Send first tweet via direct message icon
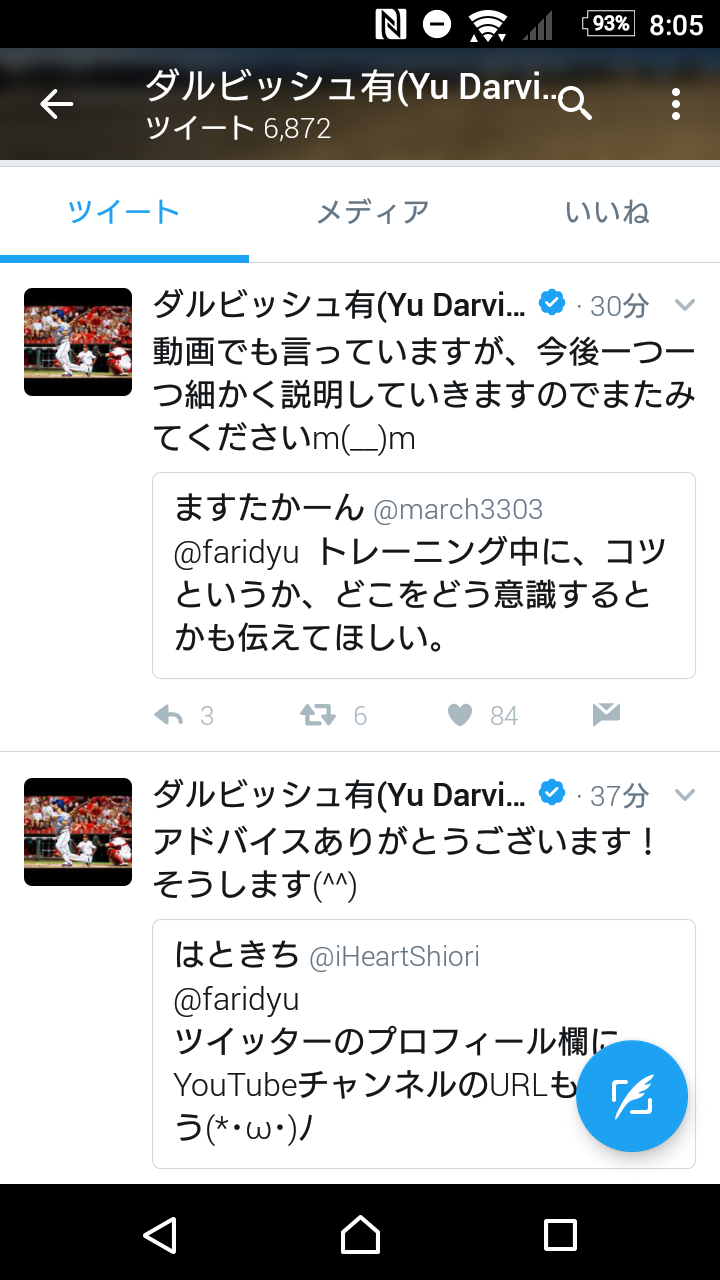Image resolution: width=720 pixels, height=1280 pixels. click(x=606, y=714)
